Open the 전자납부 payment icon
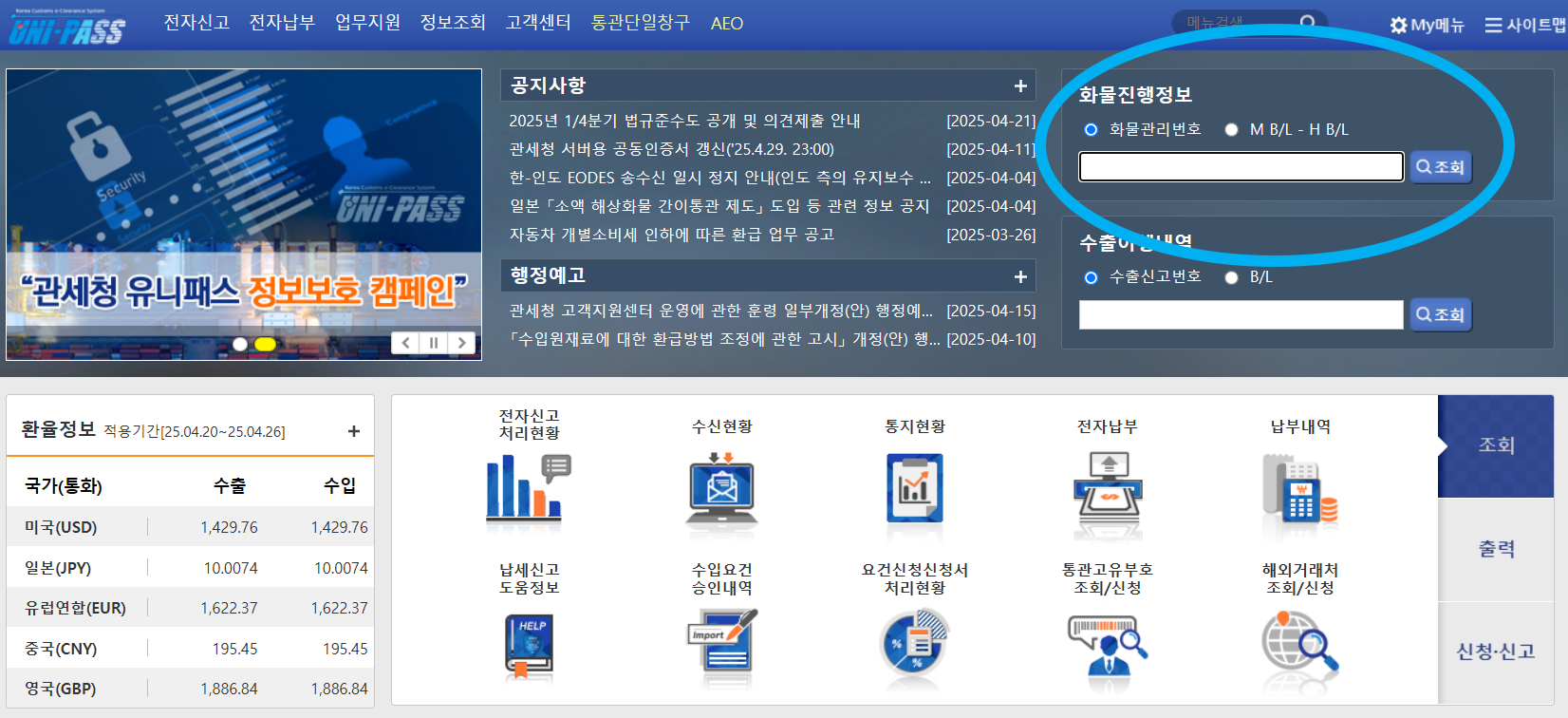Screen dimensions: 1568x718 click(x=1108, y=486)
